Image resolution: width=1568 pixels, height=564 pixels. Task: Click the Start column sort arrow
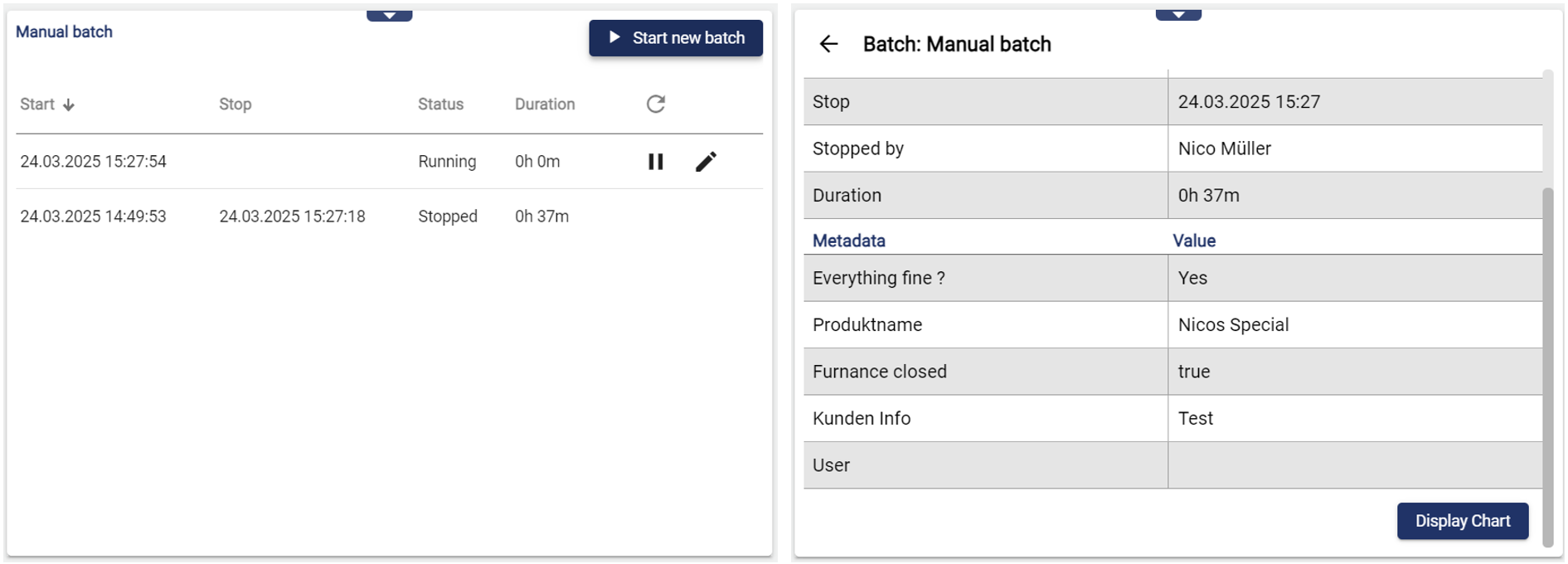(x=69, y=105)
